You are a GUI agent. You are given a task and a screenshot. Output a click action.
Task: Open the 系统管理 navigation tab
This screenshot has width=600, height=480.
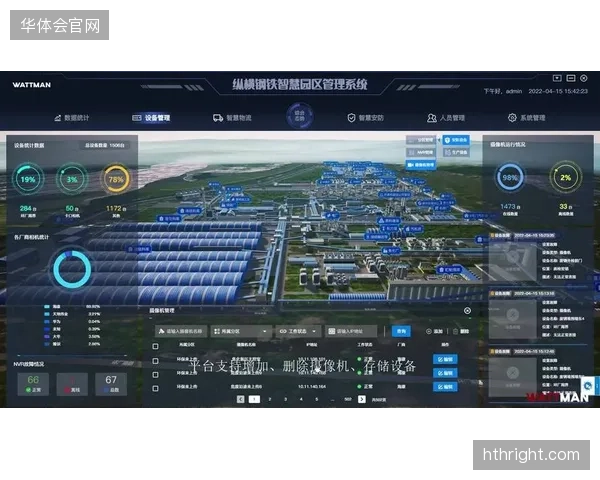pyautogui.click(x=526, y=118)
